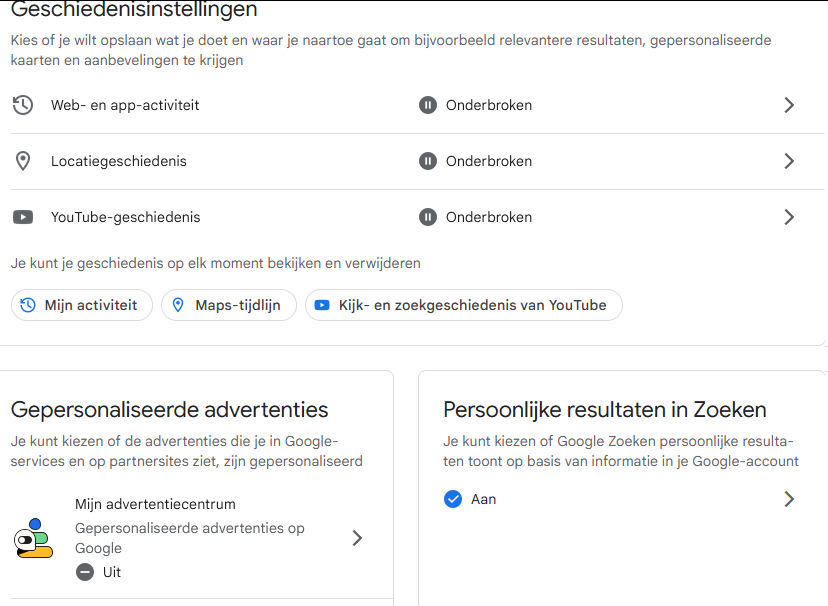
Task: Click the Mijn advertentiecentrum colorful illustration icon
Action: [x=33, y=538]
